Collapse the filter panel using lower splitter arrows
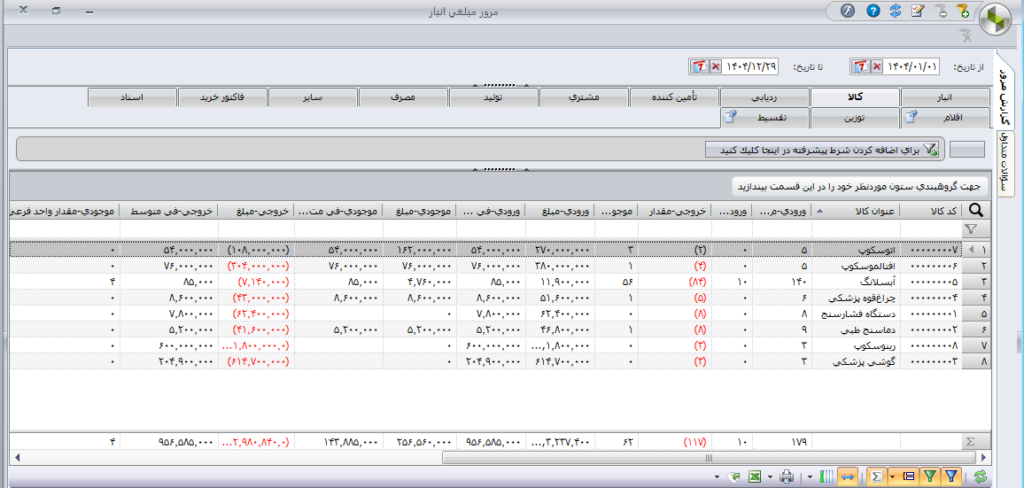This screenshot has width=1024, height=488. [500, 169]
